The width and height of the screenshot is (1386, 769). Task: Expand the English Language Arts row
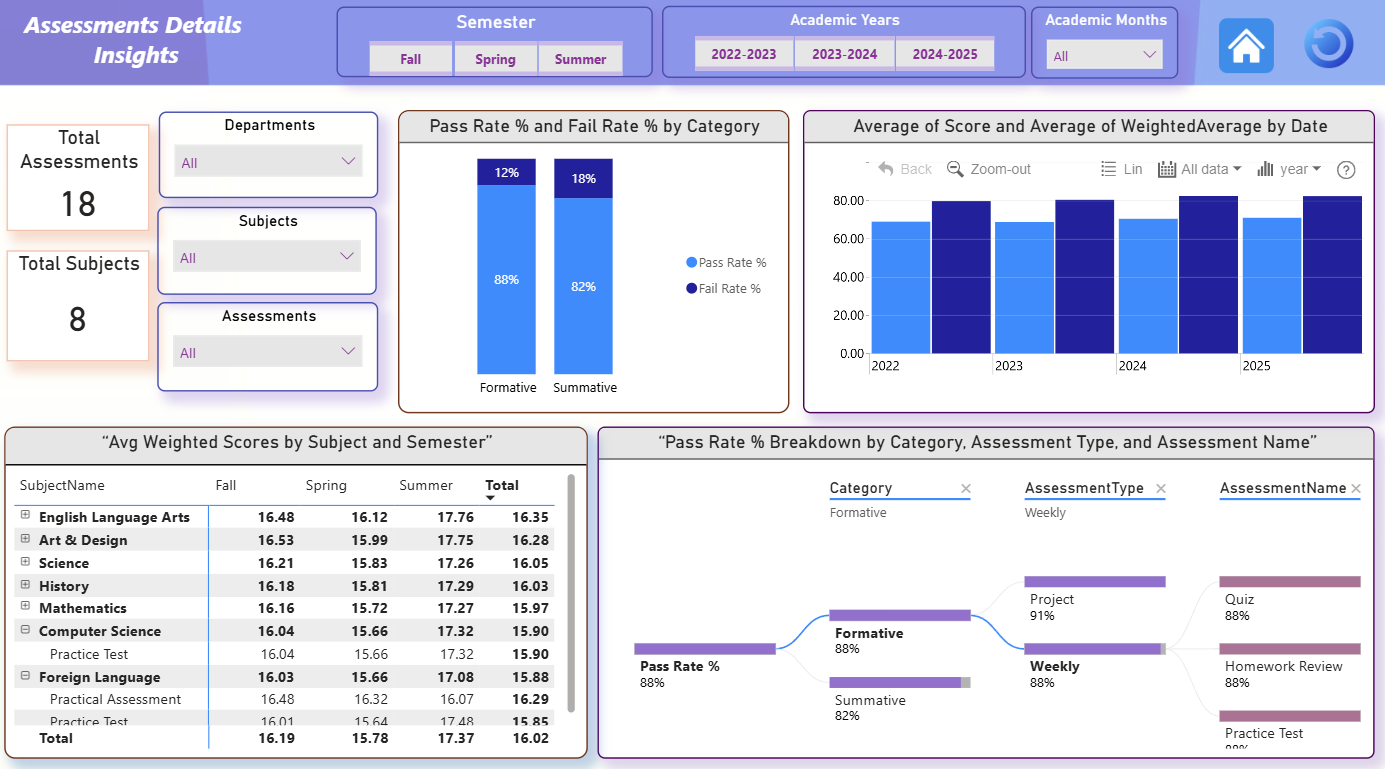pos(25,516)
